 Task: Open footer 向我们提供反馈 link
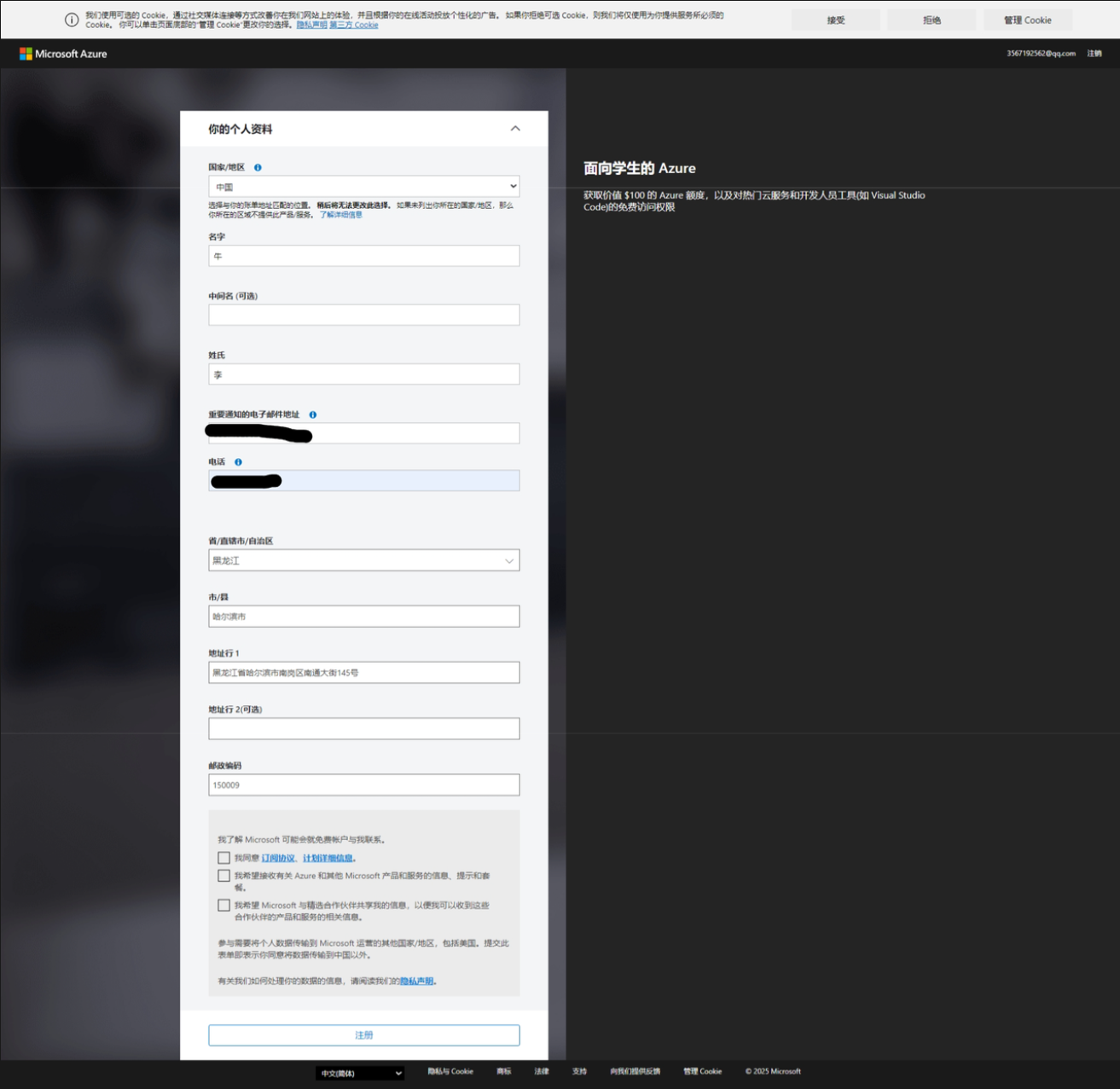click(x=635, y=1071)
